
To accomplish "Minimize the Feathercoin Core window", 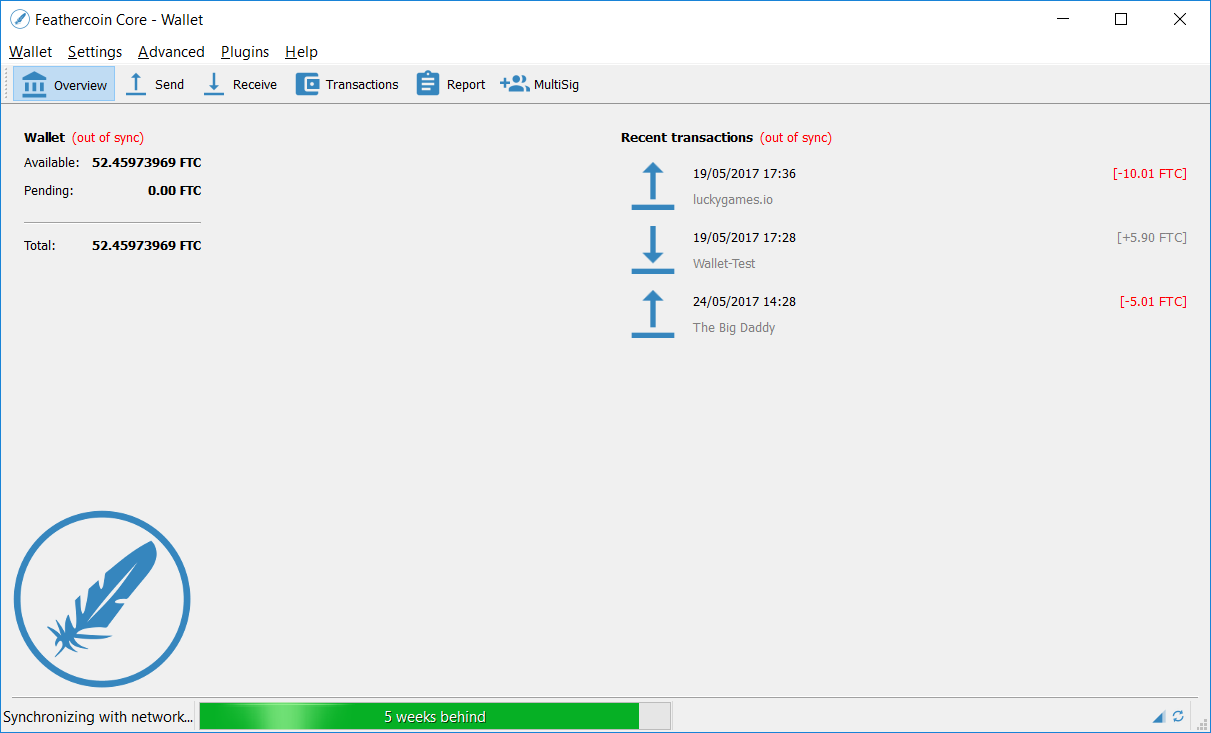I will point(1063,19).
